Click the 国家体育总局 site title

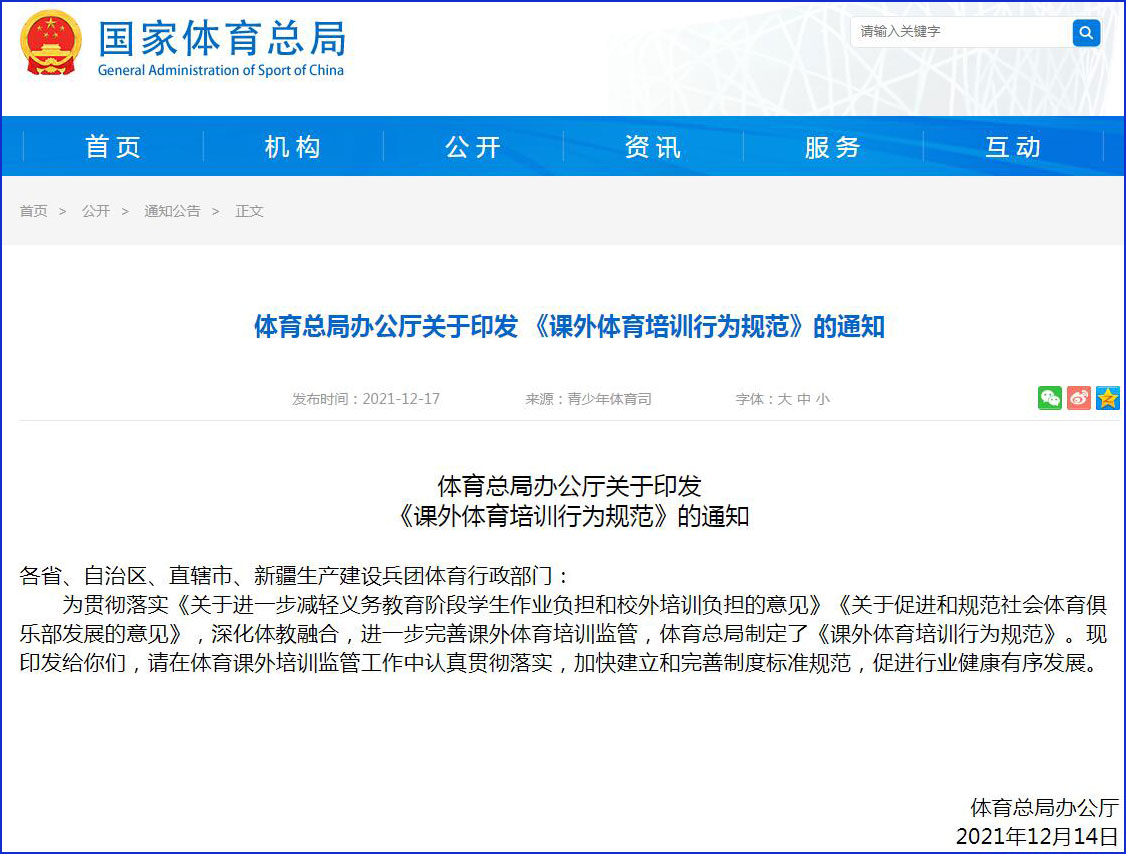(222, 39)
